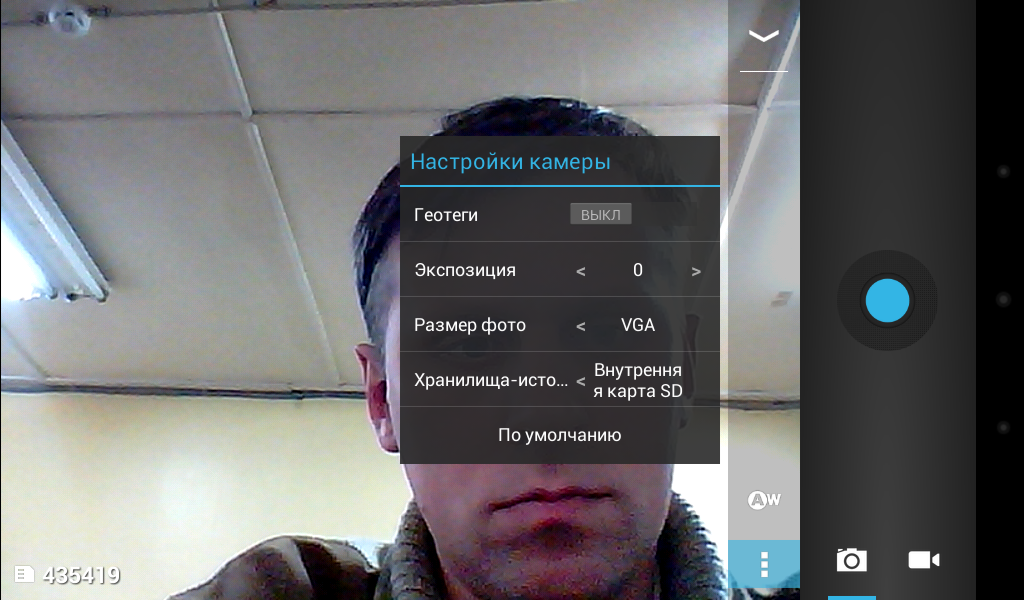Reset settings with По умолчанию

pyautogui.click(x=560, y=435)
